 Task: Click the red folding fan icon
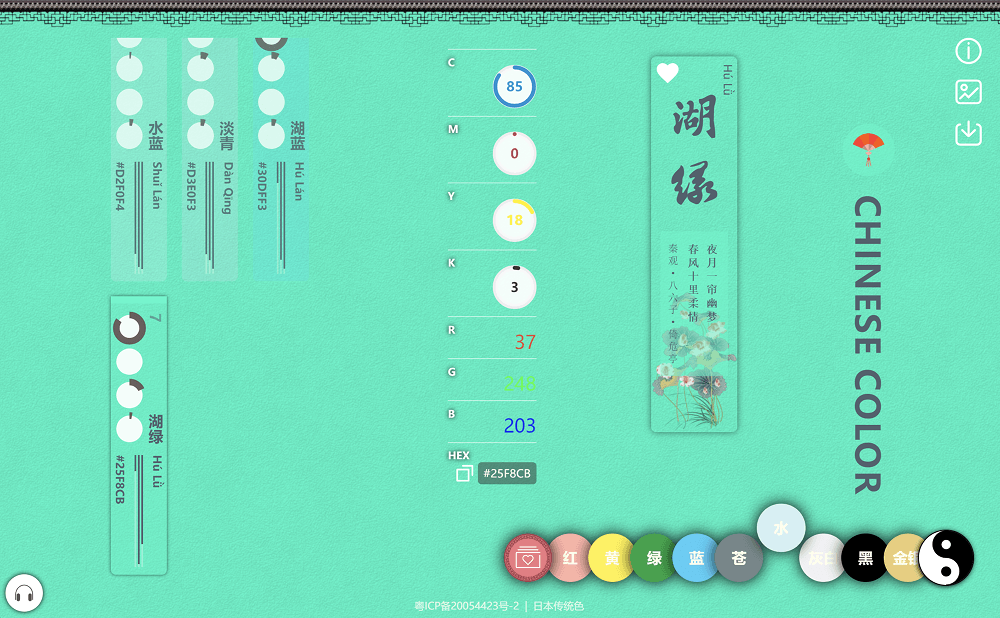868,150
